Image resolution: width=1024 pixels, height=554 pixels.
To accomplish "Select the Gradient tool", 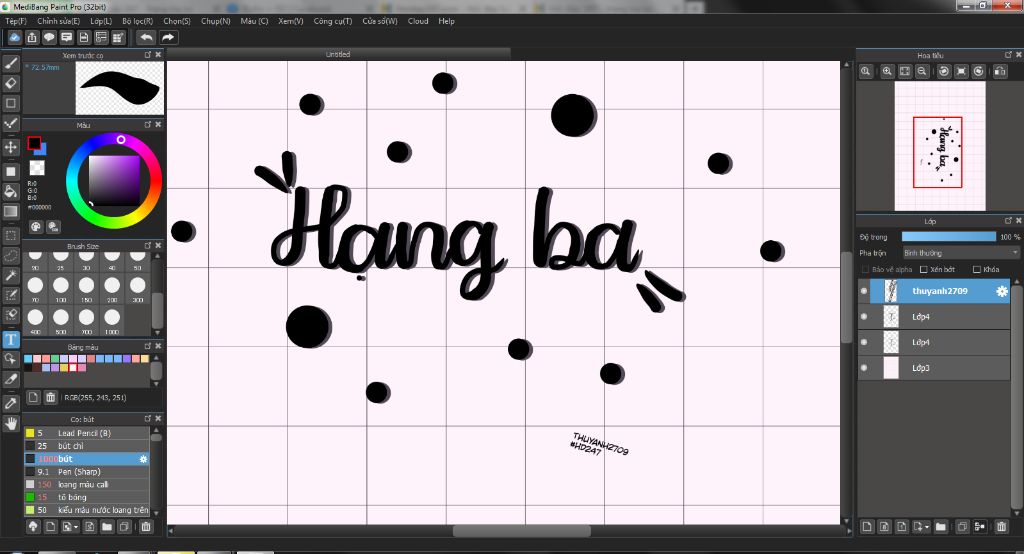I will coord(11,212).
